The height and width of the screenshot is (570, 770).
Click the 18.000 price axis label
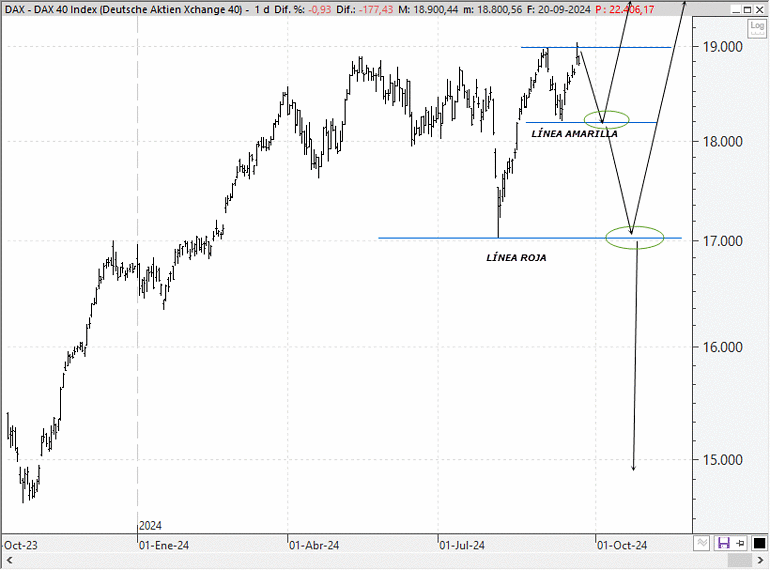(x=722, y=141)
